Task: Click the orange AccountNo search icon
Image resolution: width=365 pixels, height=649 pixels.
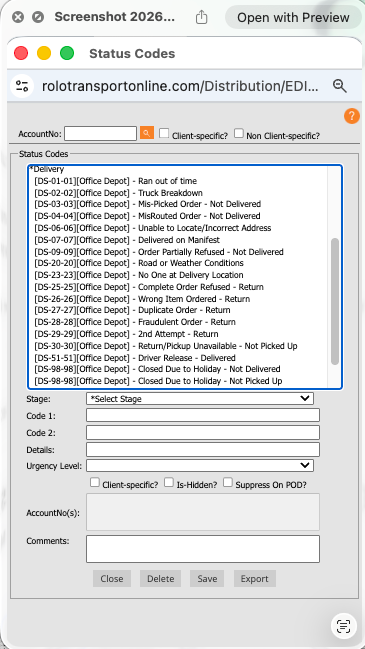Action: [147, 133]
